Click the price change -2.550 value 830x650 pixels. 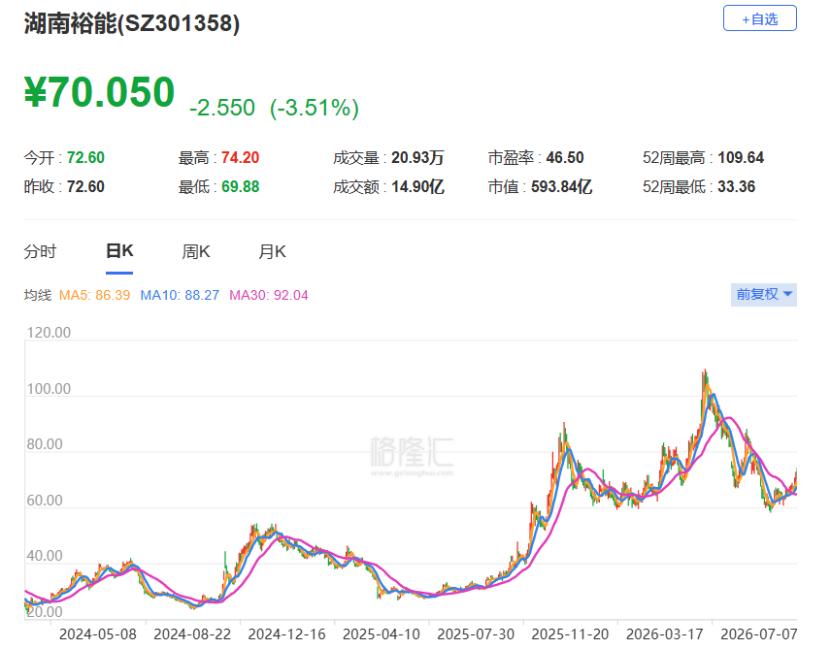tap(222, 107)
